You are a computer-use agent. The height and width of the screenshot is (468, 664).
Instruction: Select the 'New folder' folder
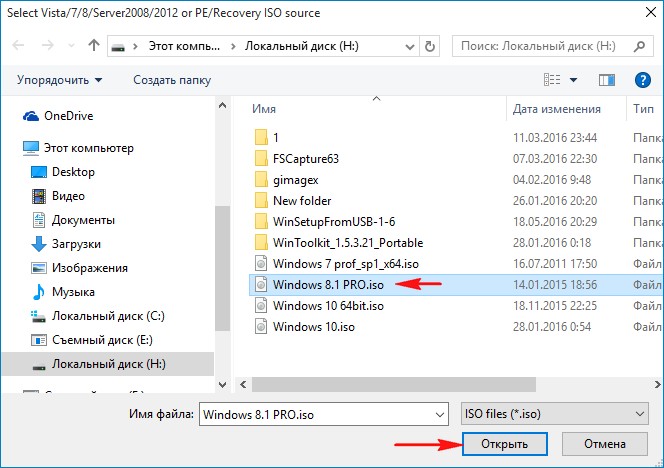click(302, 201)
